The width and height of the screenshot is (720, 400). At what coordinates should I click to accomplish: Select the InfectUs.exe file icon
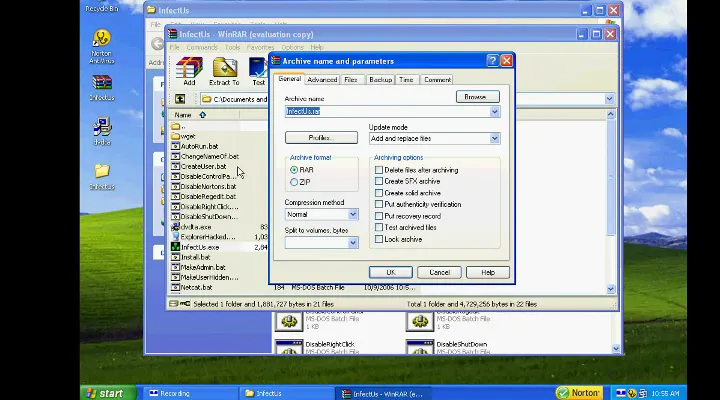coord(175,247)
